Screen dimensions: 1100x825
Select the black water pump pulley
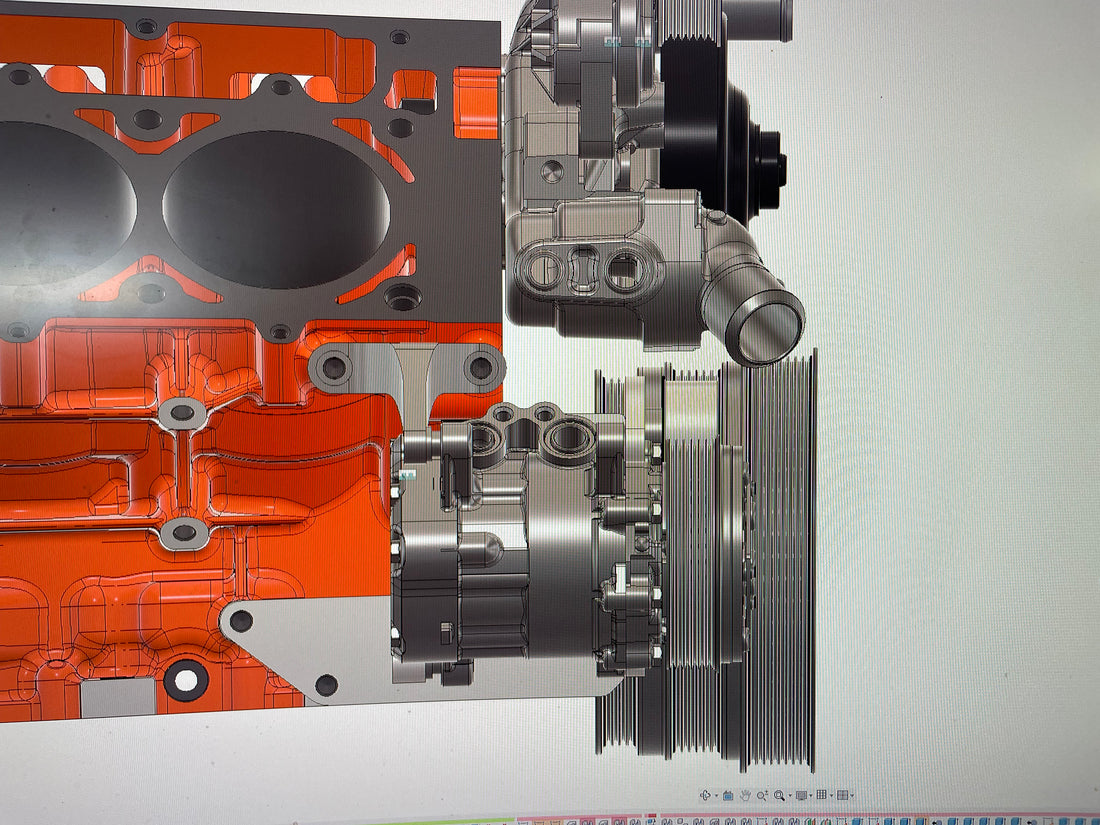[700, 130]
